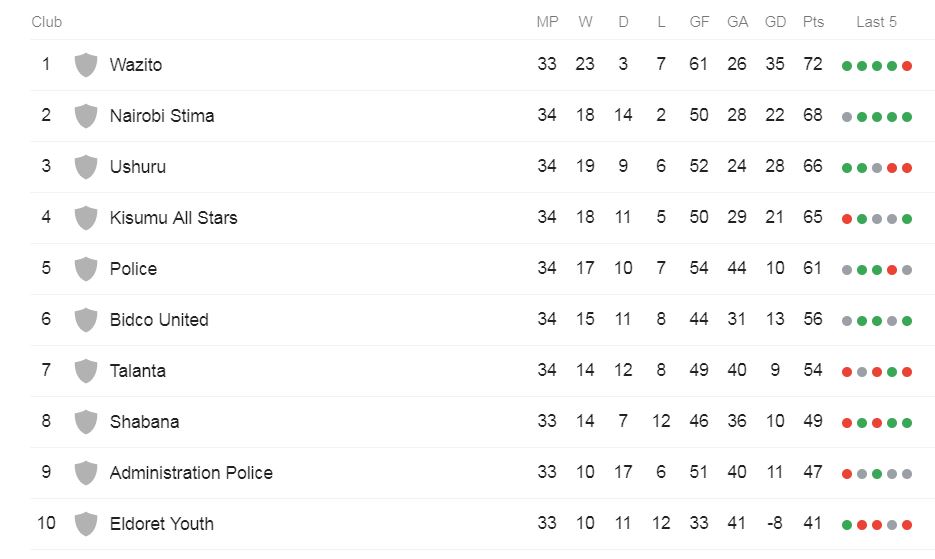The image size is (935, 559).
Task: Click the GD column header
Action: (x=775, y=22)
